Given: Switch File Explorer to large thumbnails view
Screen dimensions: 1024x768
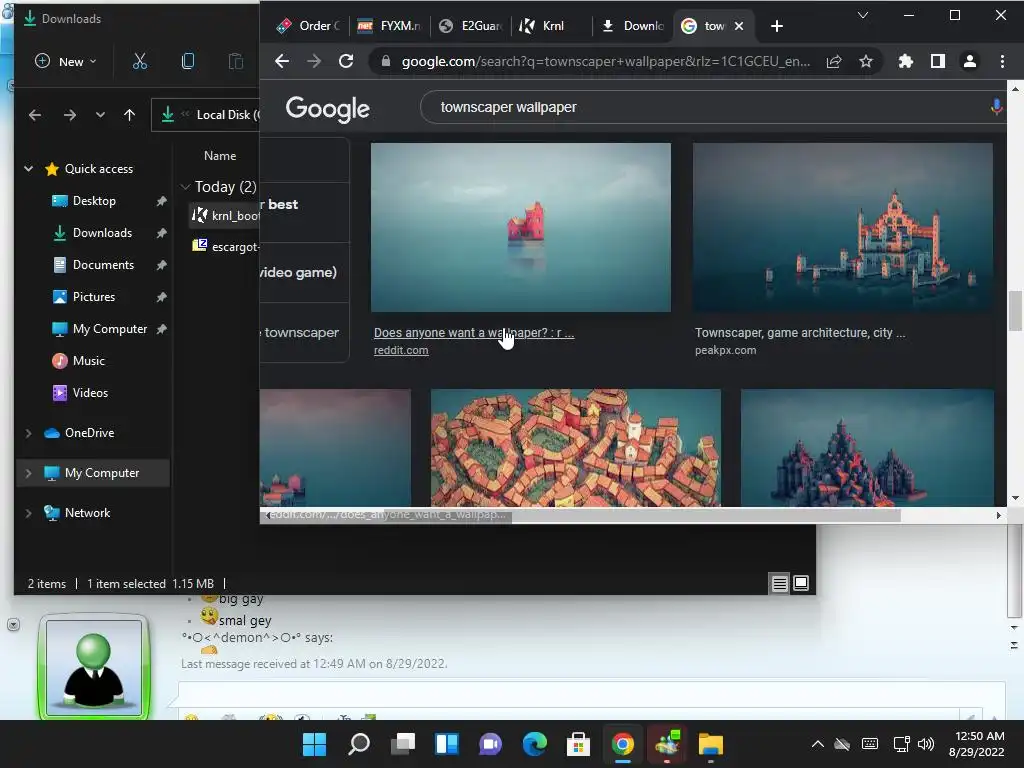Looking at the screenshot, I should (x=801, y=583).
